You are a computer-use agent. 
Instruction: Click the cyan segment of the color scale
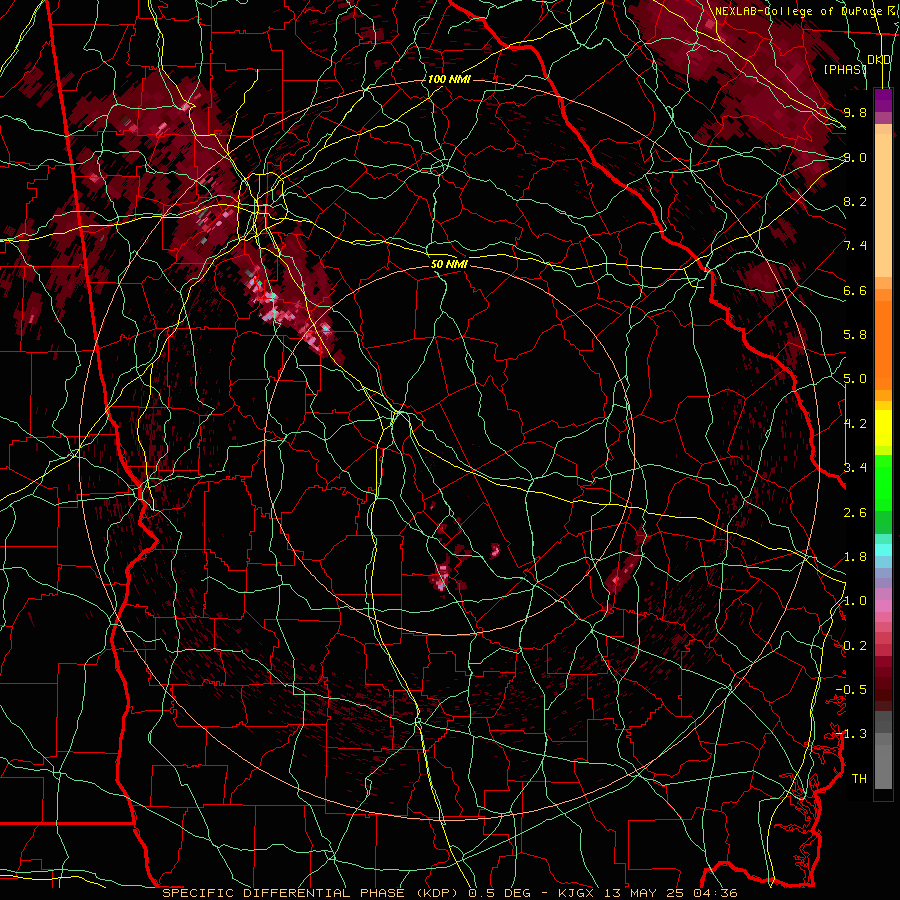[883, 549]
